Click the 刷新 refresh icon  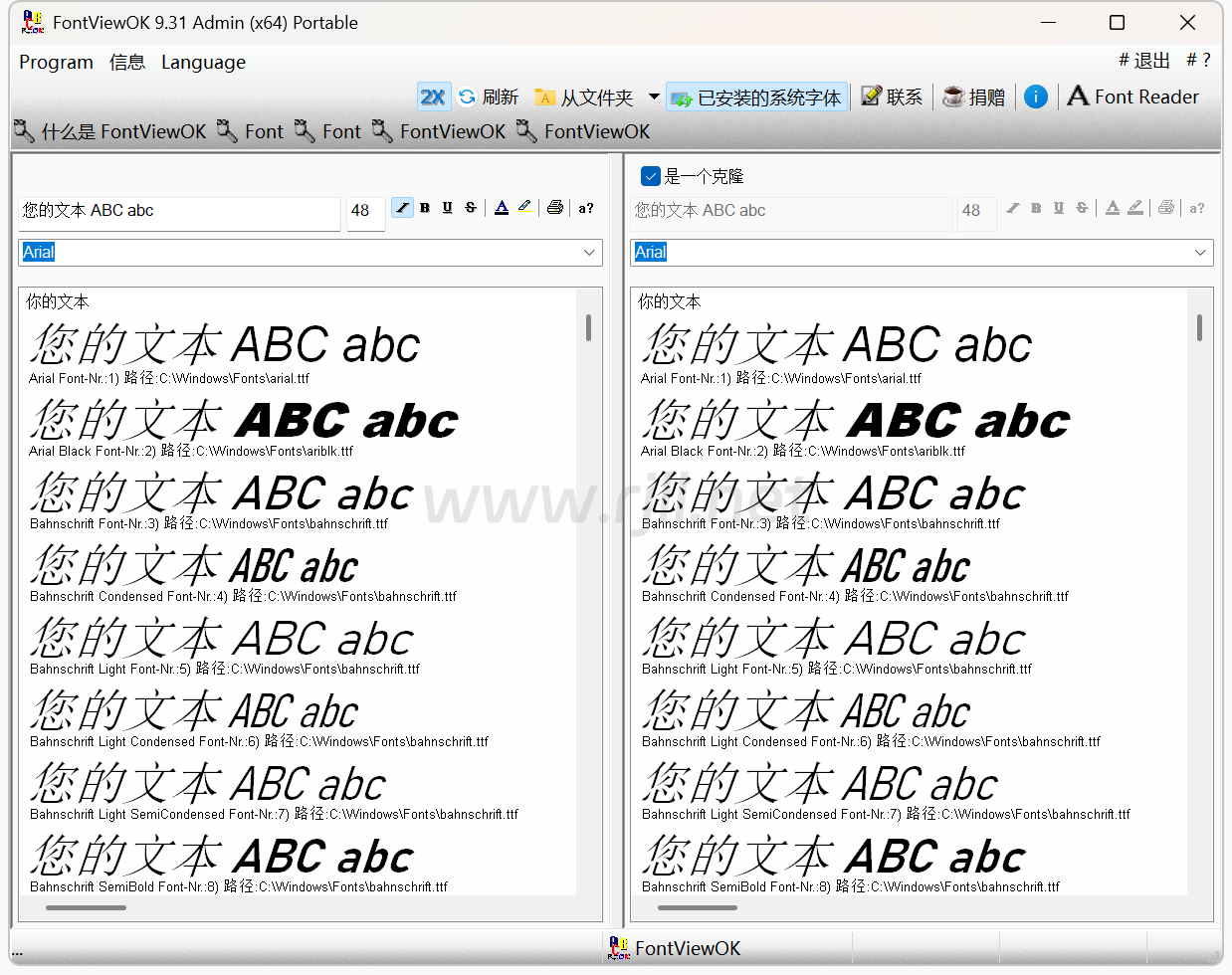click(x=467, y=97)
